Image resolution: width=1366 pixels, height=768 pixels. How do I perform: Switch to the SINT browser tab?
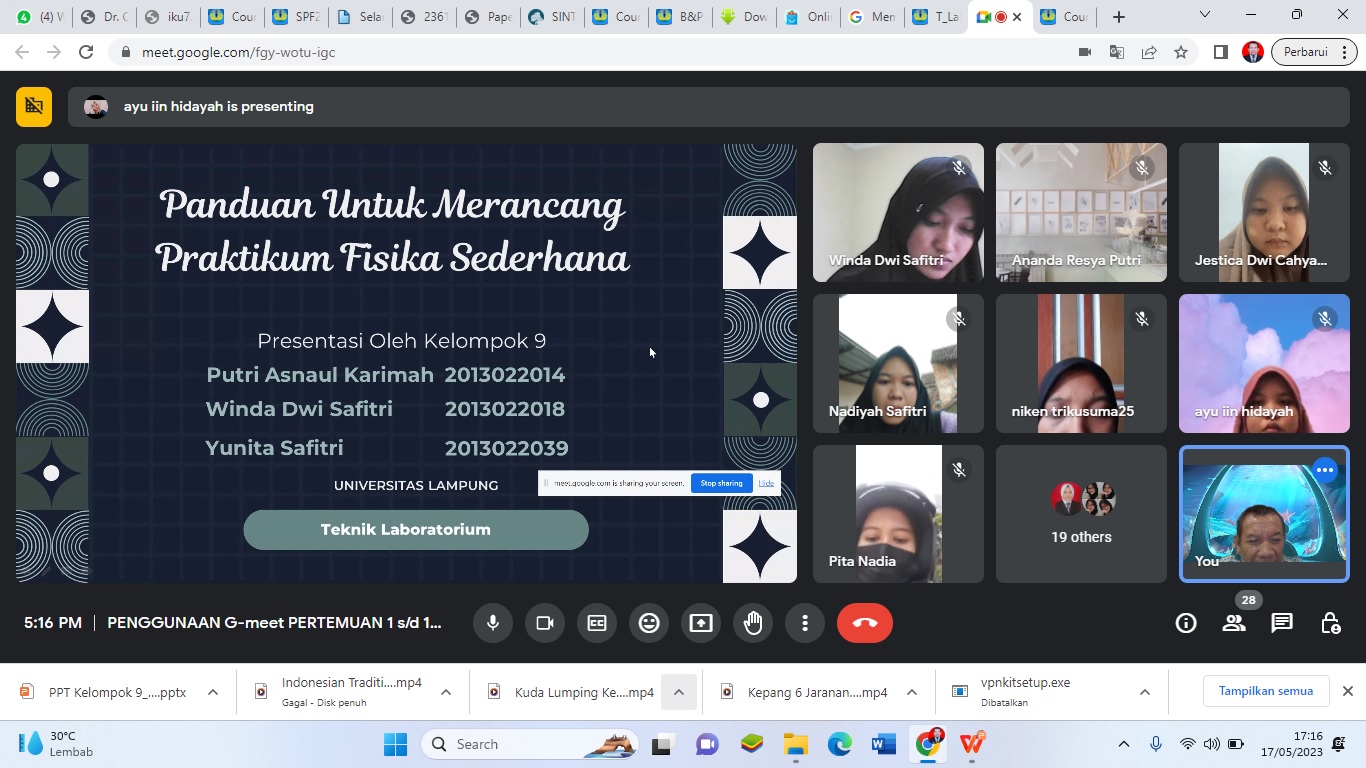coord(554,17)
